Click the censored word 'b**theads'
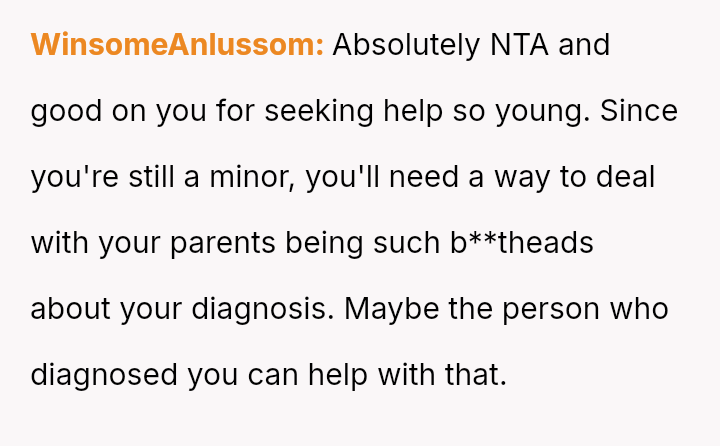Image resolution: width=720 pixels, height=446 pixels. (x=524, y=243)
